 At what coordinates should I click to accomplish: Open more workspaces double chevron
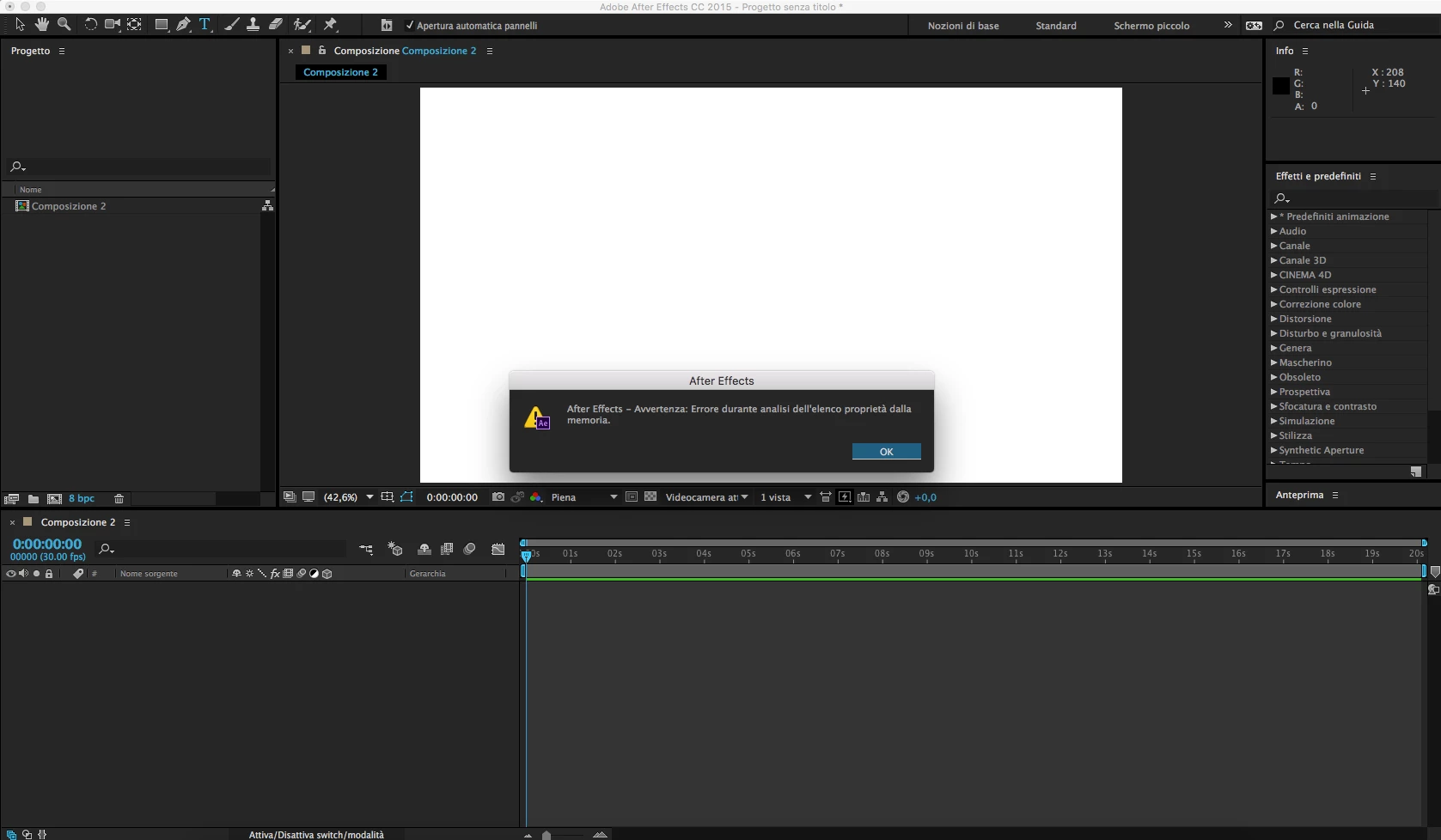click(1228, 25)
